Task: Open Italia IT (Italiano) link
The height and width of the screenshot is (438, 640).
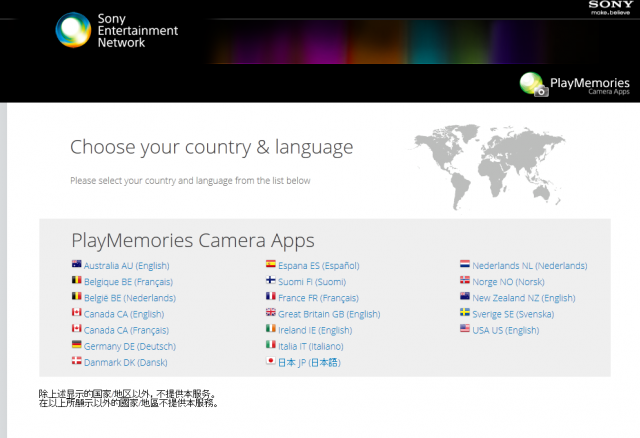Action: (311, 347)
